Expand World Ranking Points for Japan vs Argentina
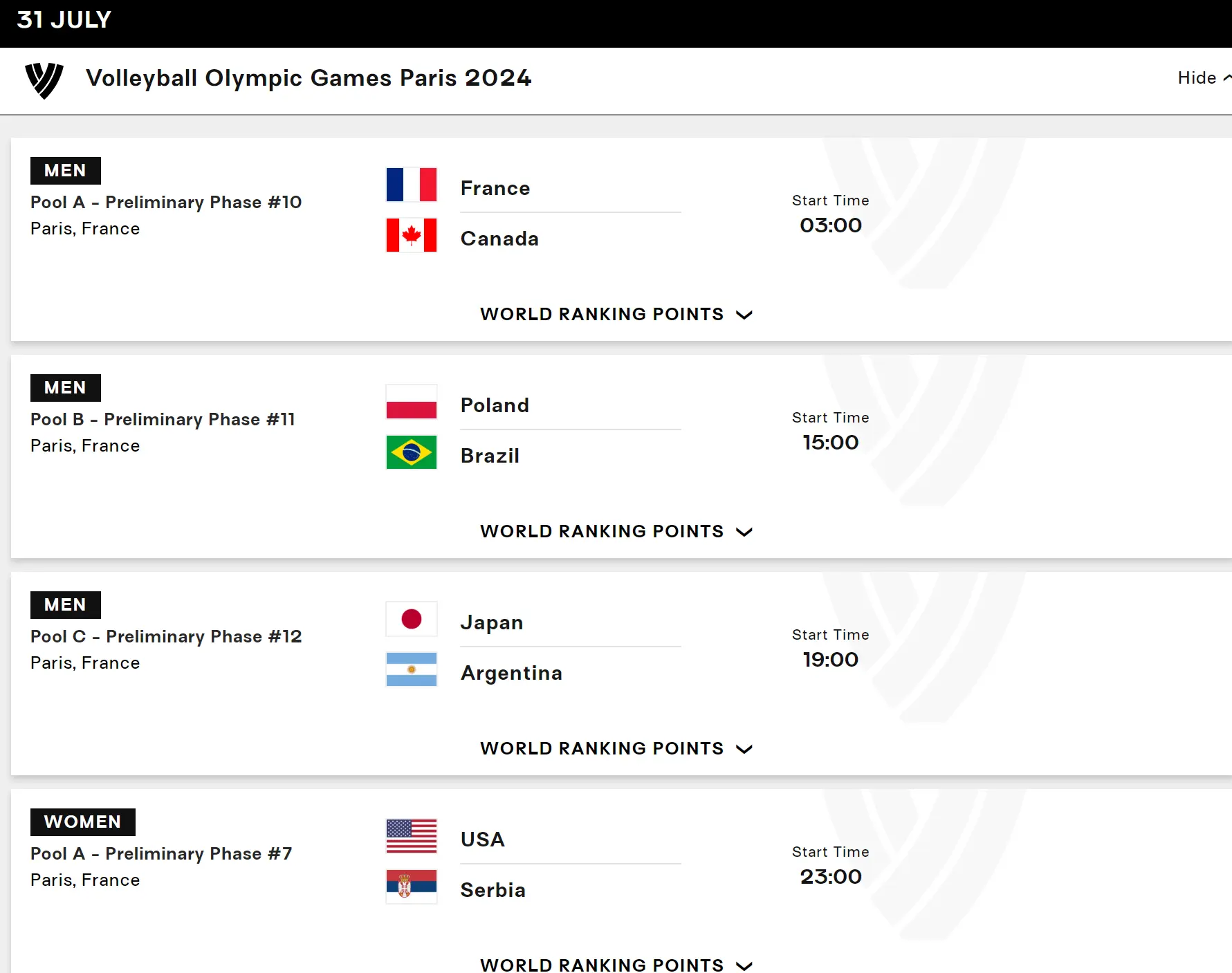 pos(616,748)
